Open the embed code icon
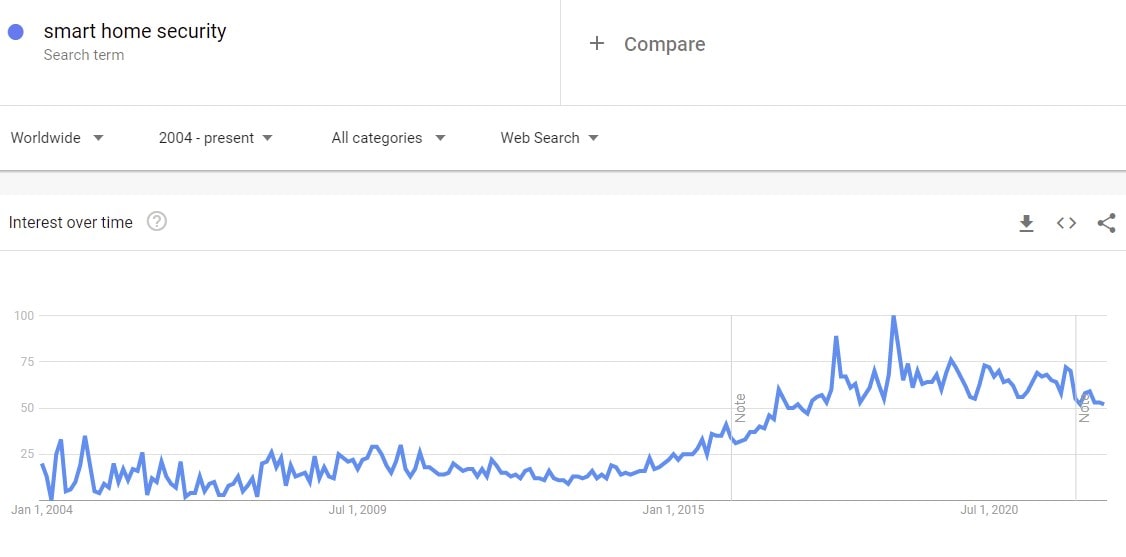 coord(1066,223)
